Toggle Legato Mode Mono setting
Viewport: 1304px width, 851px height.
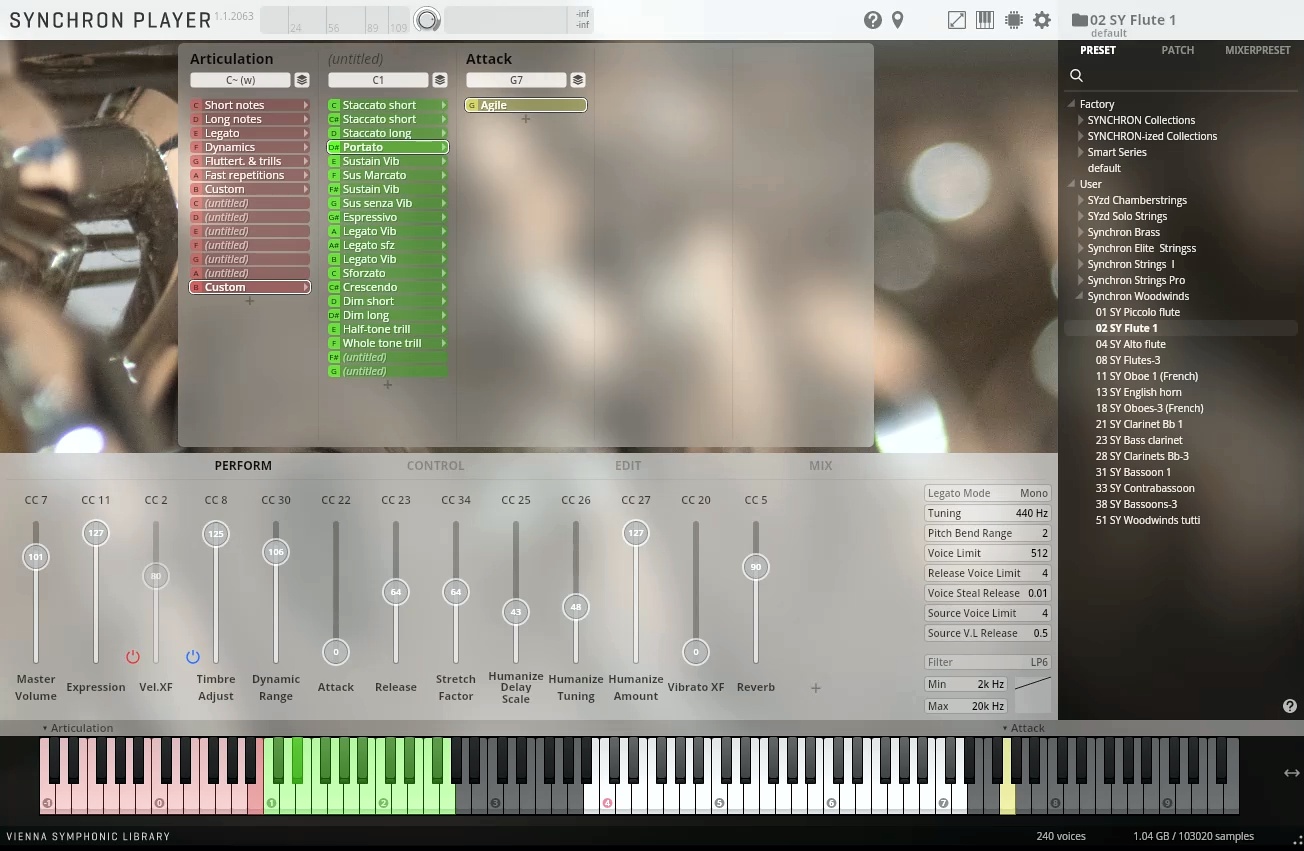click(x=988, y=493)
